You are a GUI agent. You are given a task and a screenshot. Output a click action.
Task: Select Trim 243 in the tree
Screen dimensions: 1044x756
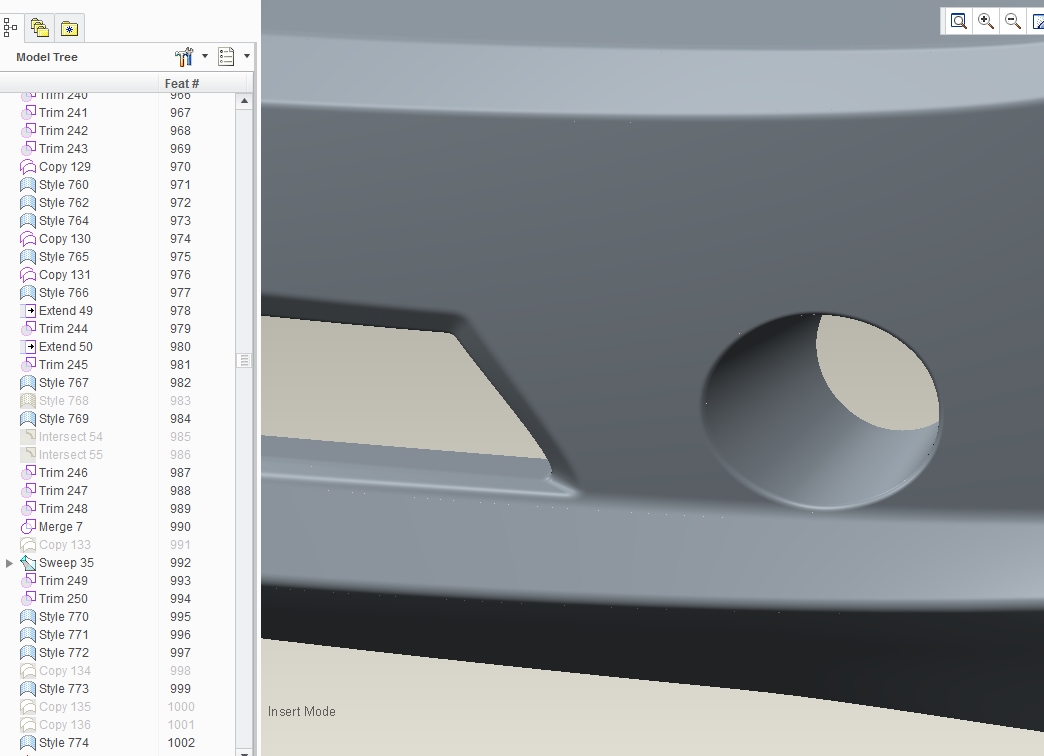coord(63,149)
